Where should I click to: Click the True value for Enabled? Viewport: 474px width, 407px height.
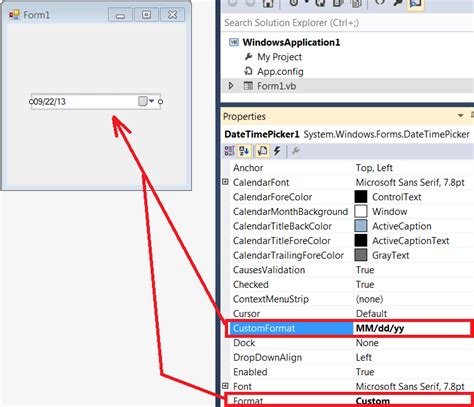(x=365, y=372)
